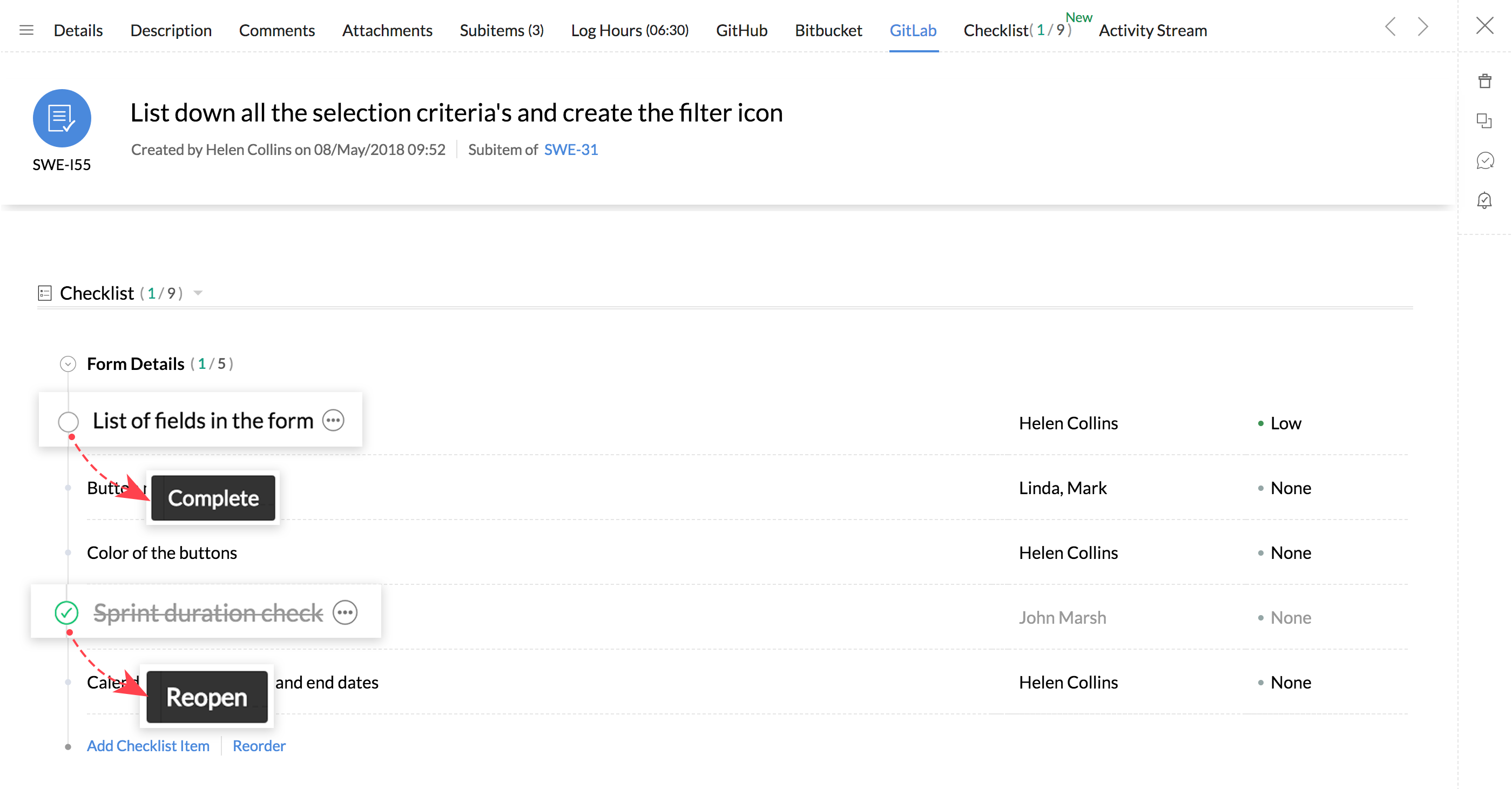Click the bell reminder icon

[1484, 200]
